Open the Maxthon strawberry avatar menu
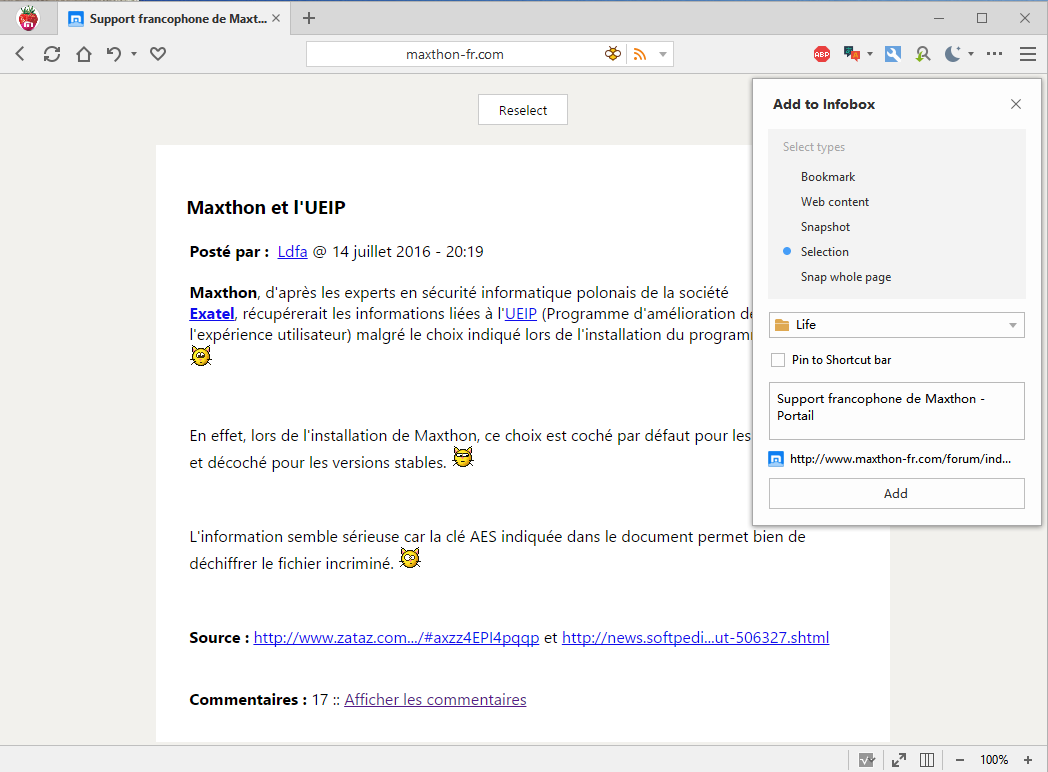The width and height of the screenshot is (1048, 772). click(28, 18)
